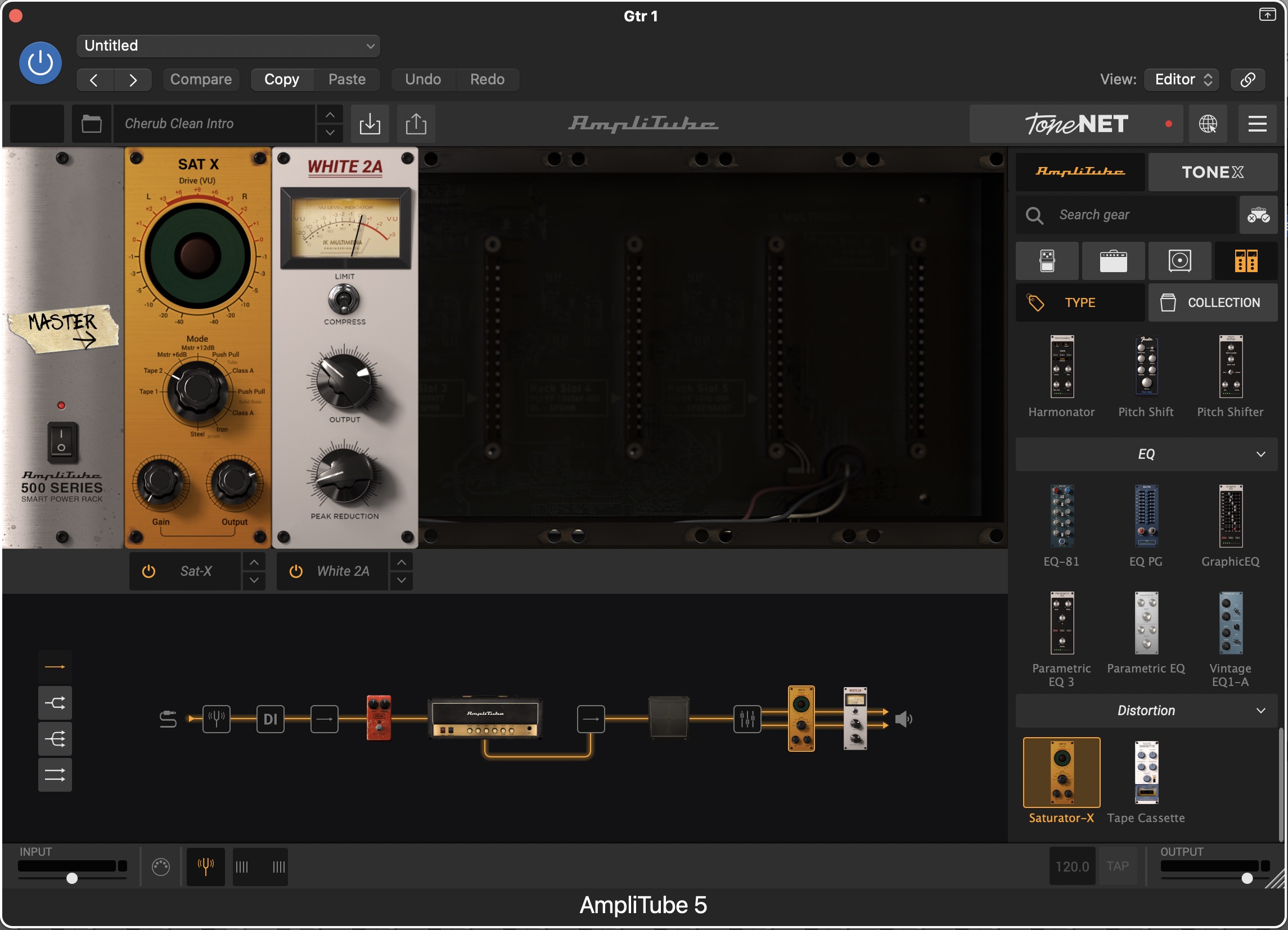Open the preset folder browser icon
Image resolution: width=1288 pixels, height=930 pixels.
[x=92, y=123]
